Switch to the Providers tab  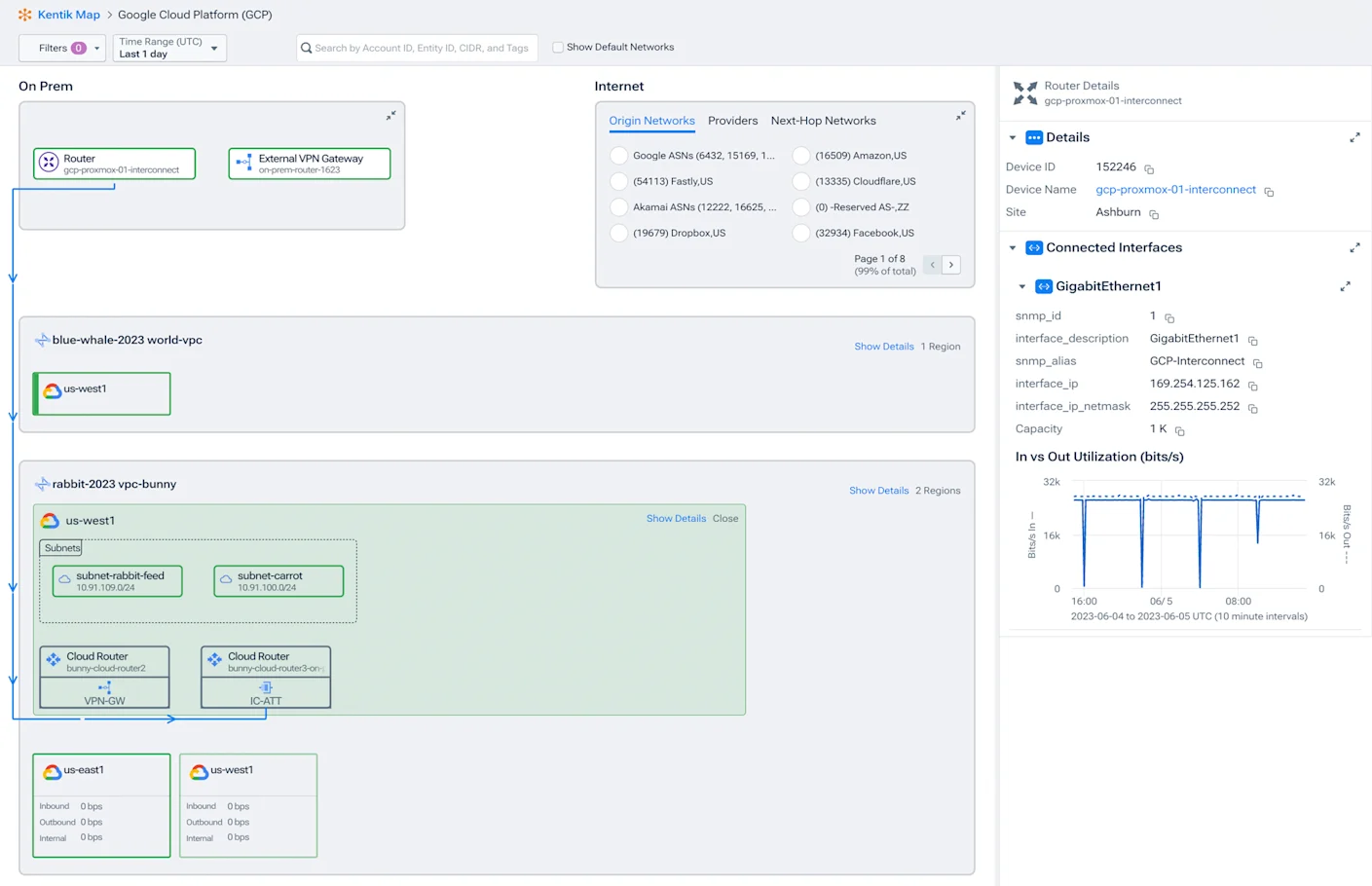[x=732, y=121]
